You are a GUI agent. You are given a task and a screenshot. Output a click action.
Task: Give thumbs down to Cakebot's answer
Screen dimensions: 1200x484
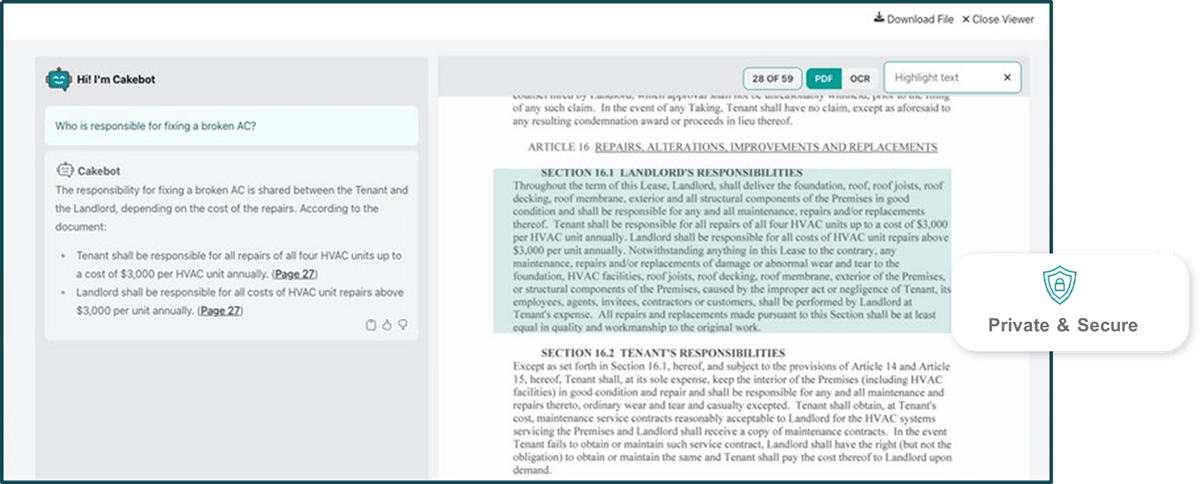[402, 324]
